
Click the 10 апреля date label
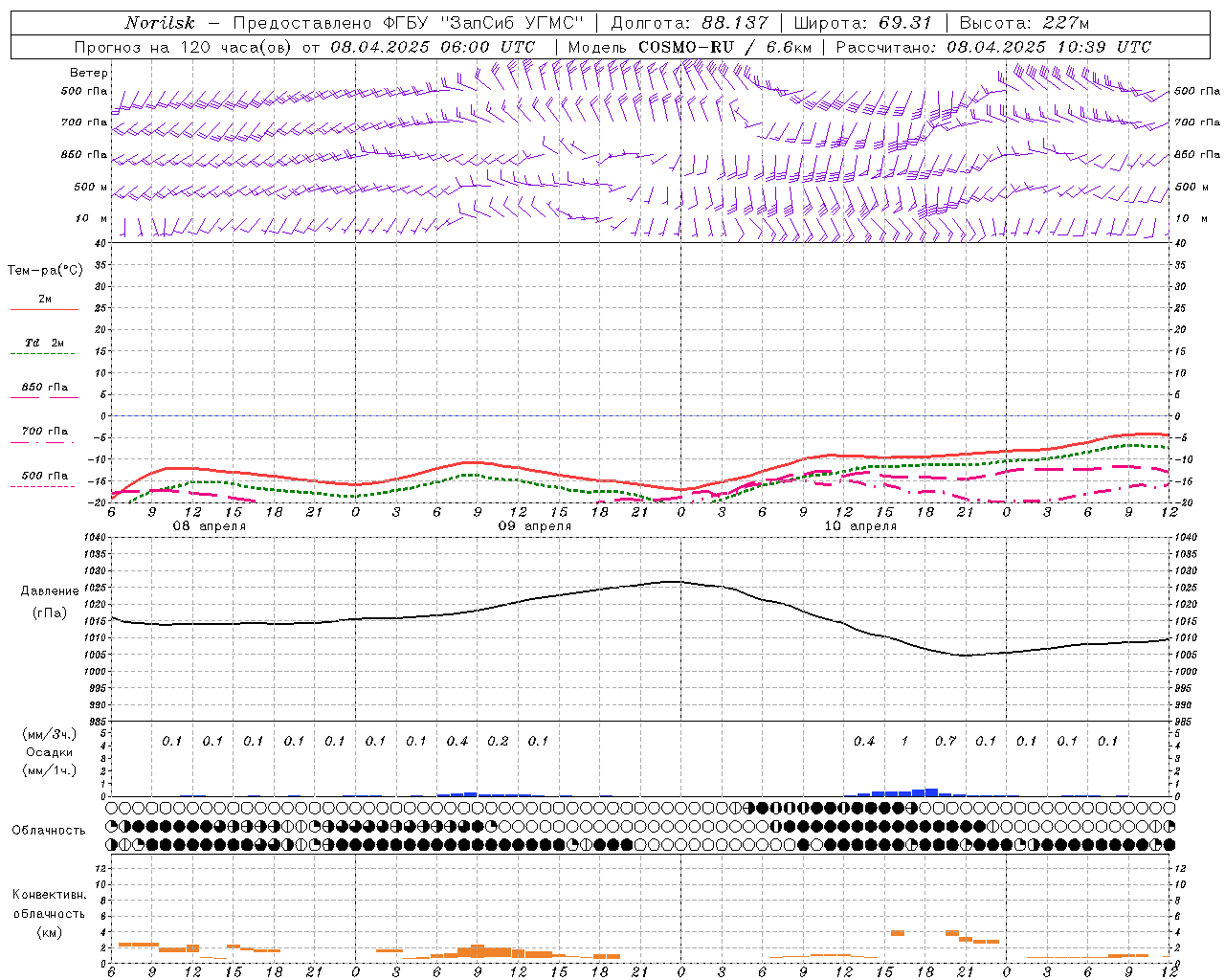859,526
